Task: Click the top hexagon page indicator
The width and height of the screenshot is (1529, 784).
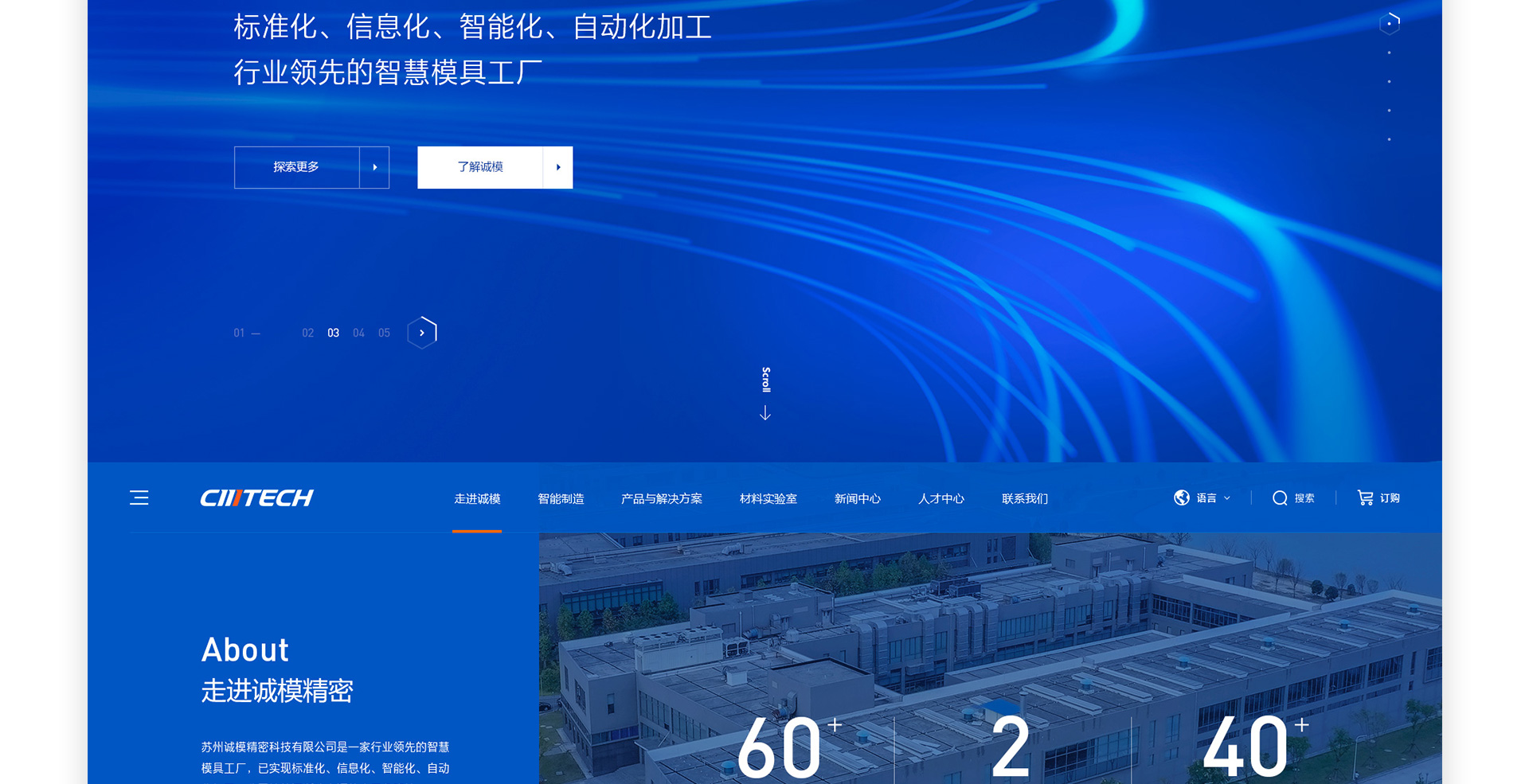Action: [x=1390, y=24]
